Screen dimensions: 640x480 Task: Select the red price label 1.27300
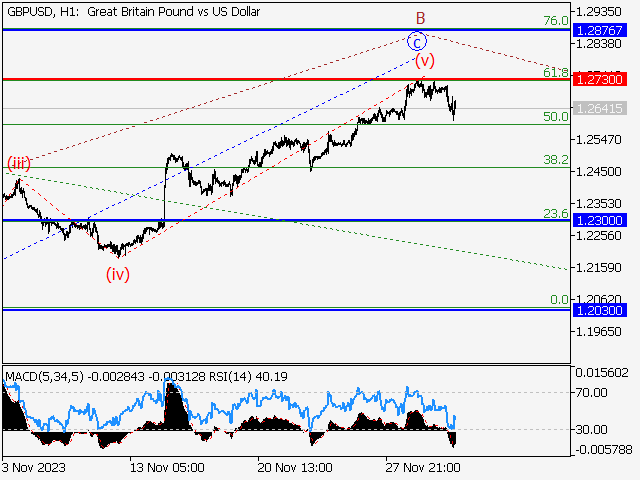599,79
